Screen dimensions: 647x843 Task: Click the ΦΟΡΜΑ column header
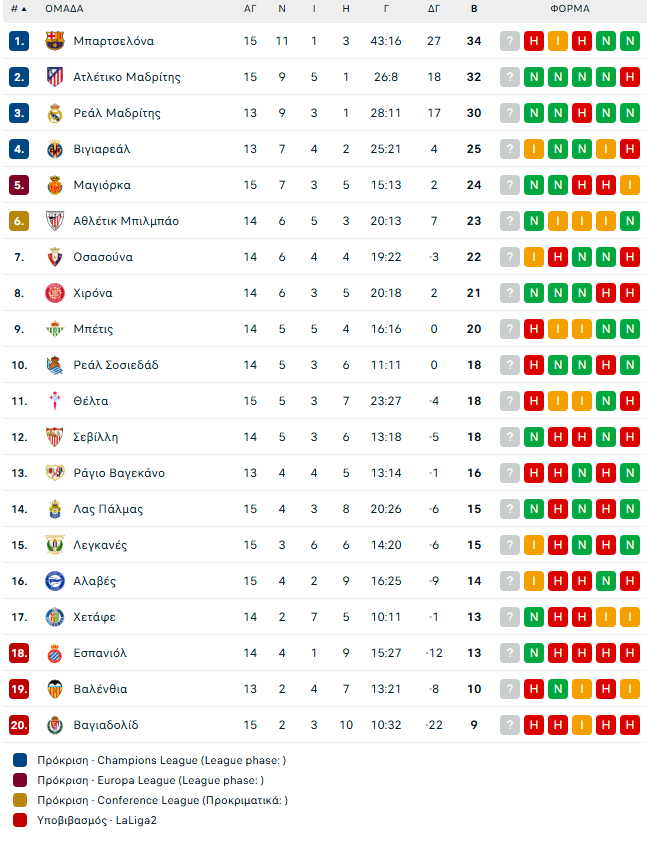point(569,9)
